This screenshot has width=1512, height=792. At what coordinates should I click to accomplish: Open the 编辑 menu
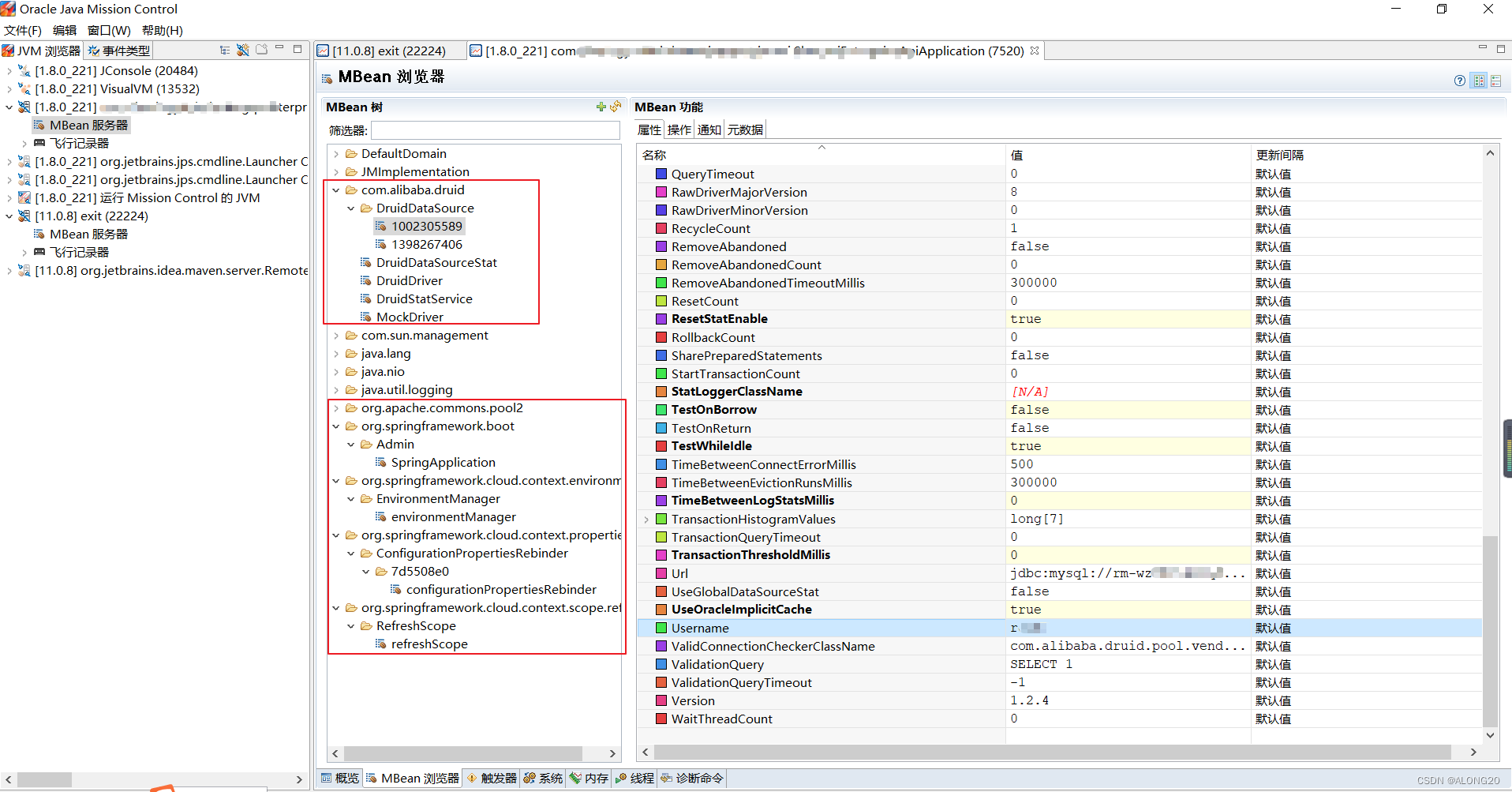[x=65, y=31]
